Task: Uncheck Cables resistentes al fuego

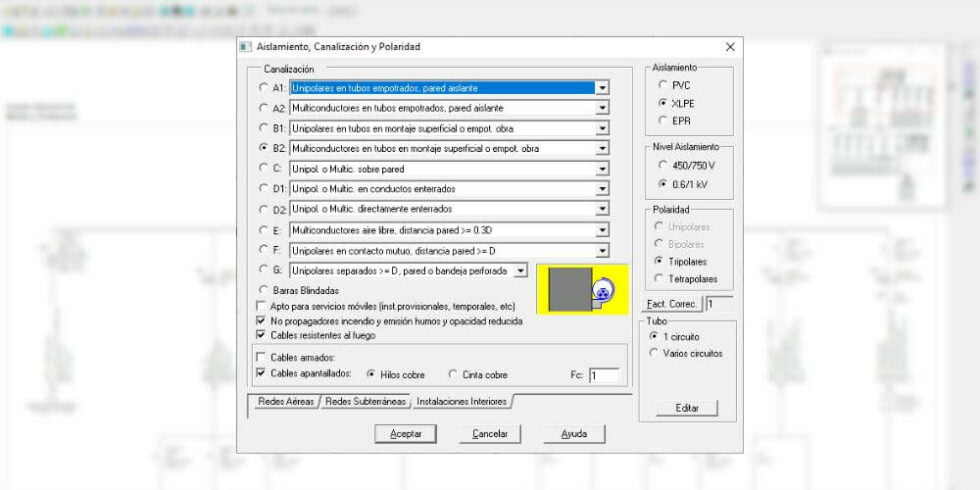Action: point(262,336)
